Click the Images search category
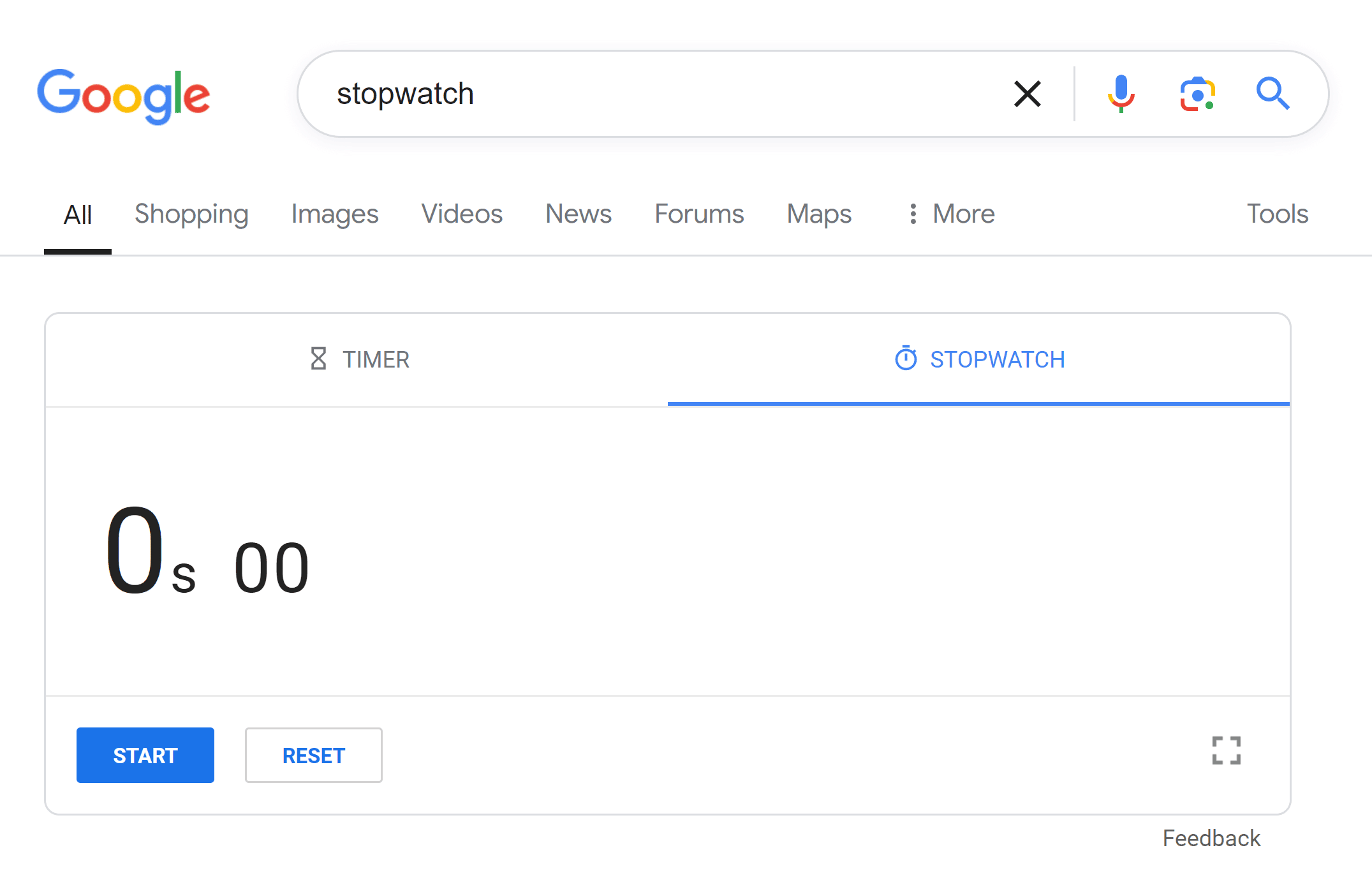 334,213
